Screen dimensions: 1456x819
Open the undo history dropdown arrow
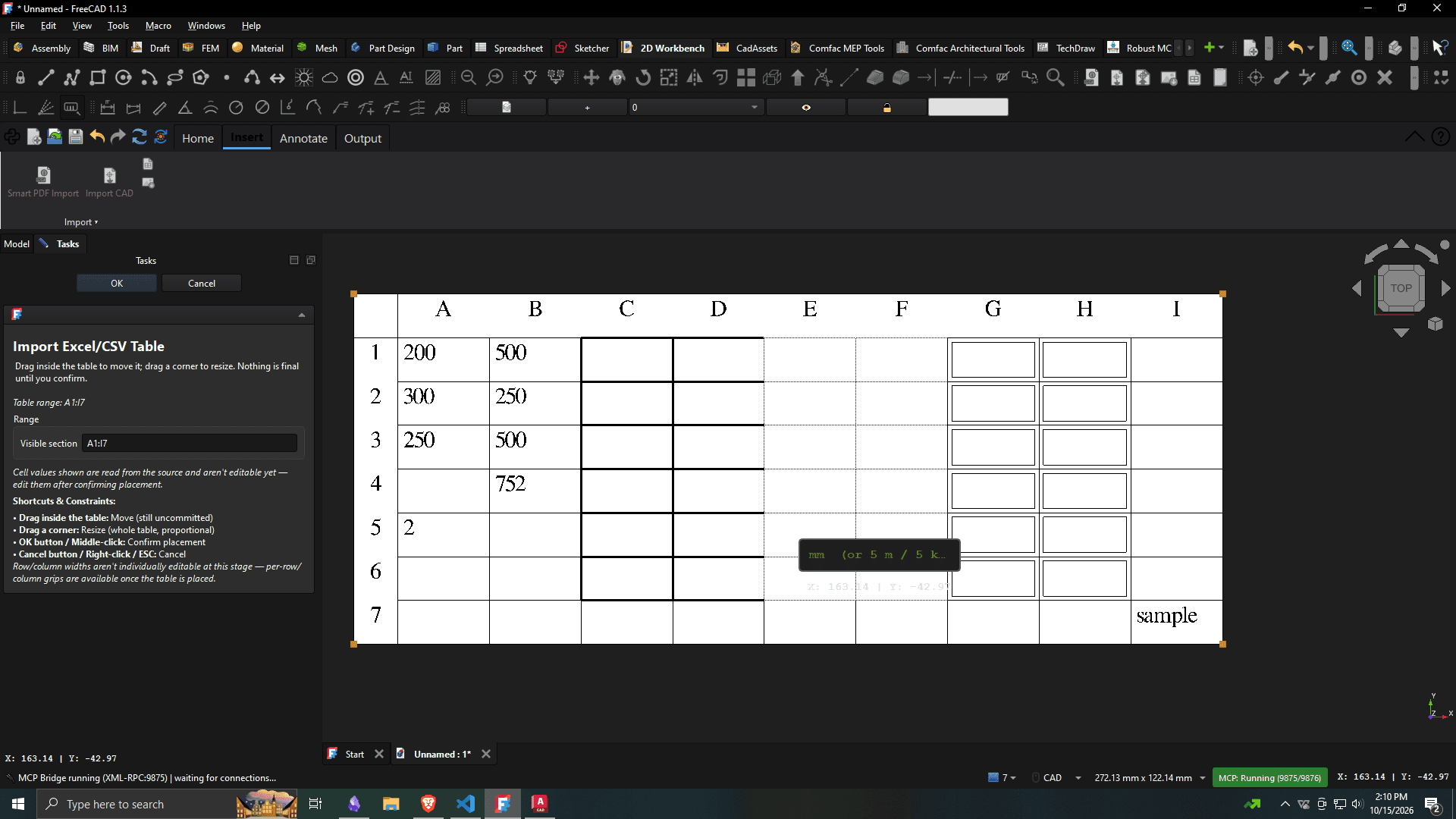coord(1311,47)
